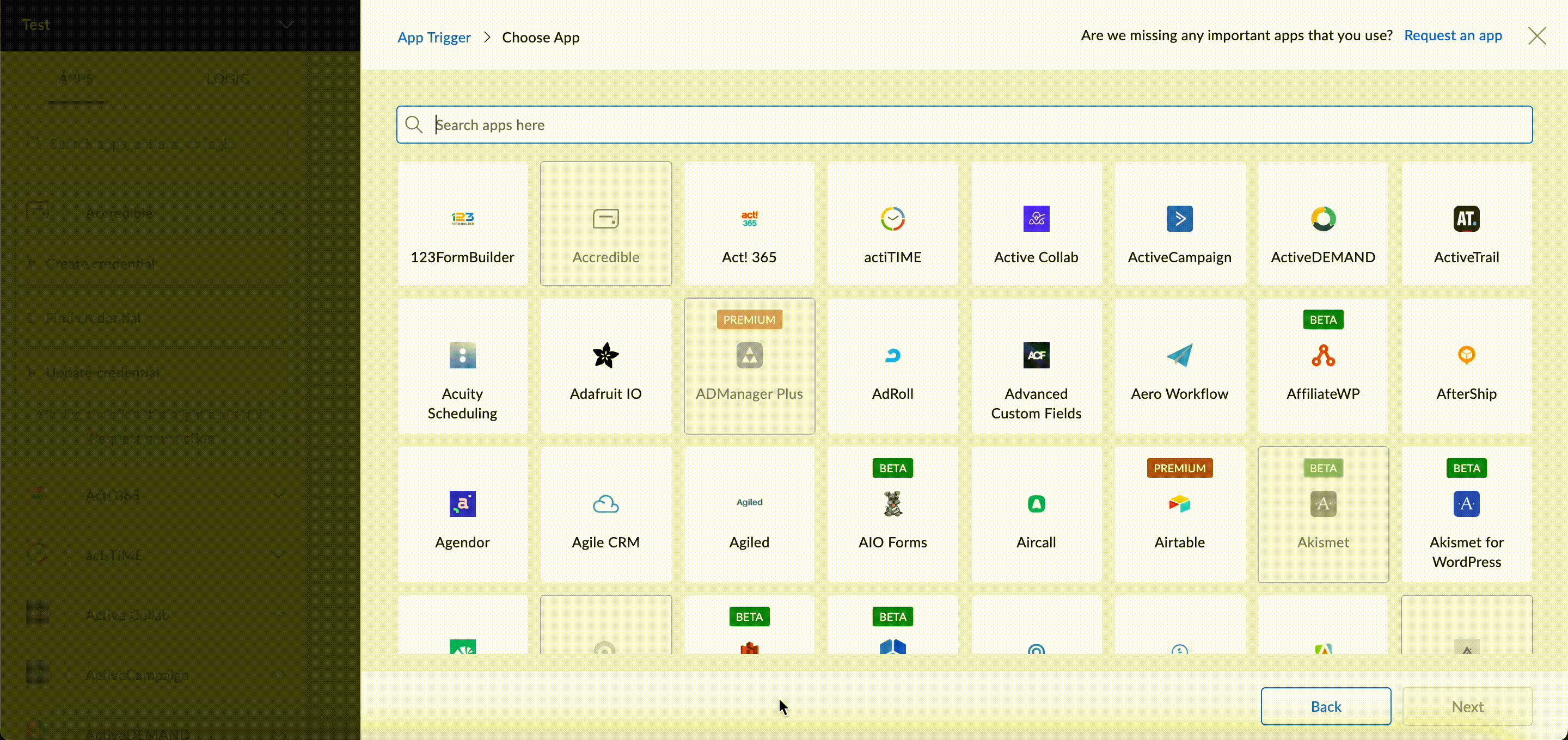Screen dimensions: 1568x740
Task: Switch to the LOGIC tab
Action: pyautogui.click(x=227, y=78)
